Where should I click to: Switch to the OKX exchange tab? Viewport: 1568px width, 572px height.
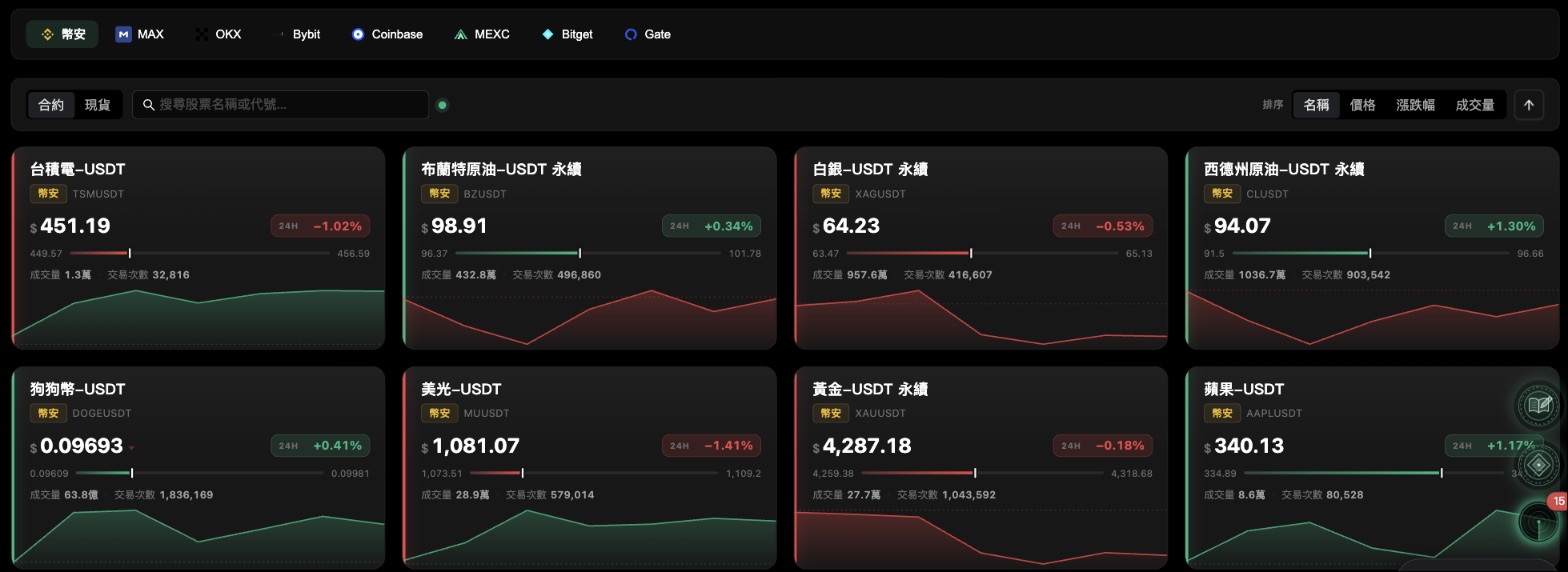218,34
